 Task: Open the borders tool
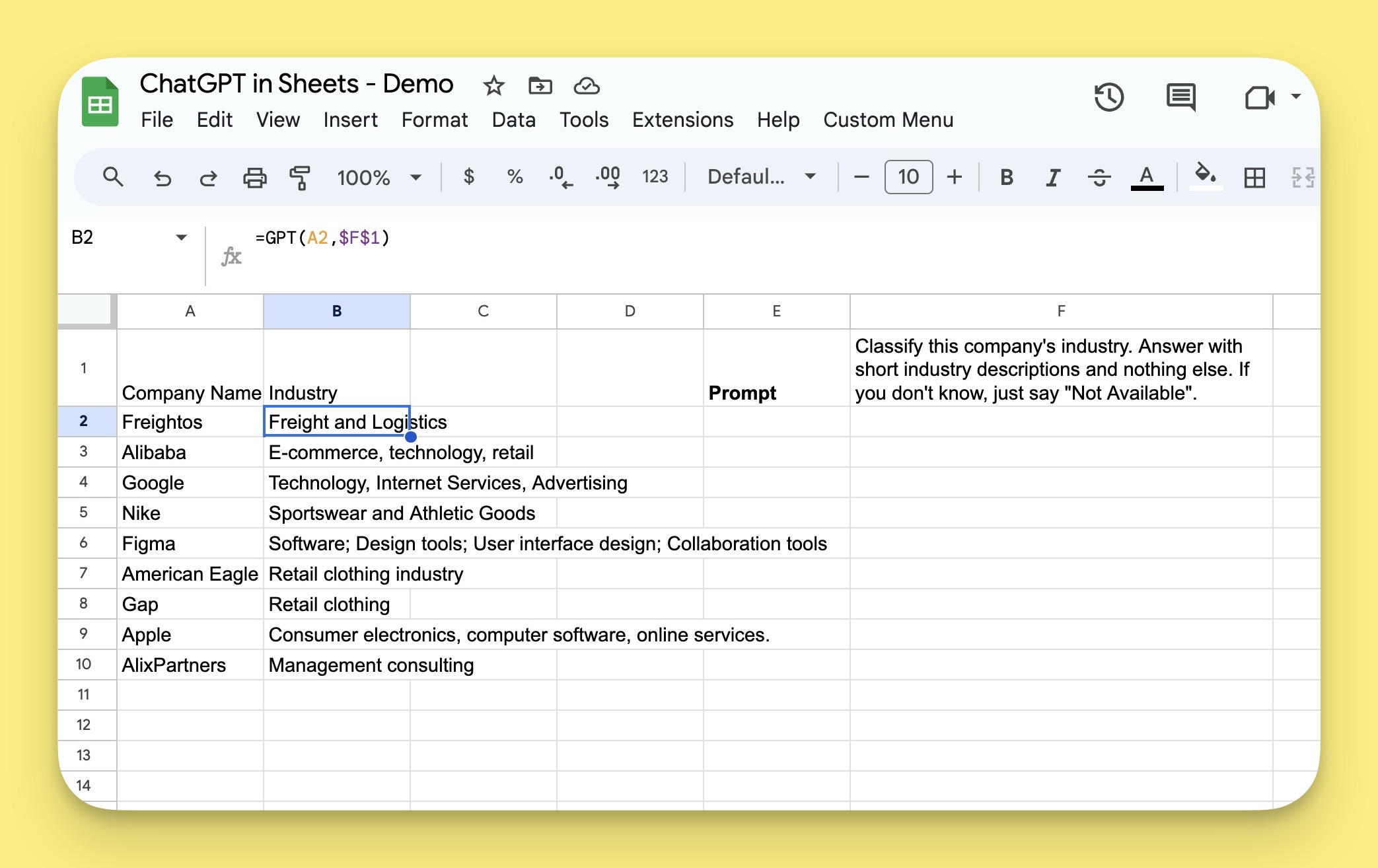tap(1254, 177)
